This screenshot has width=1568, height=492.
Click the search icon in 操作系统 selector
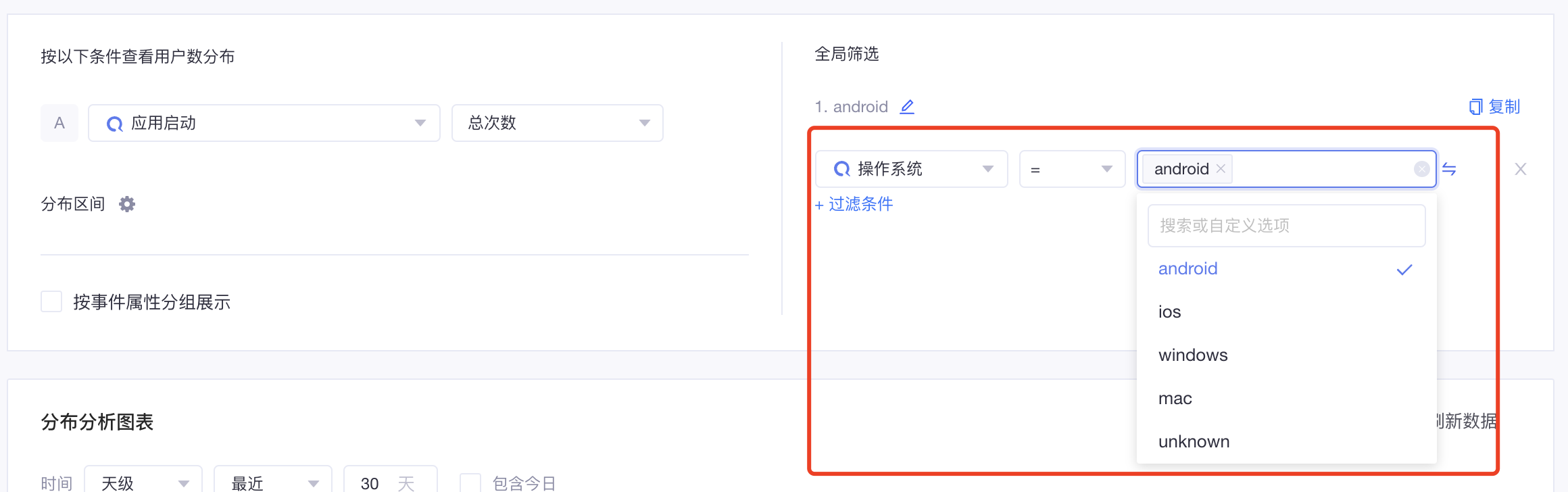[x=841, y=169]
